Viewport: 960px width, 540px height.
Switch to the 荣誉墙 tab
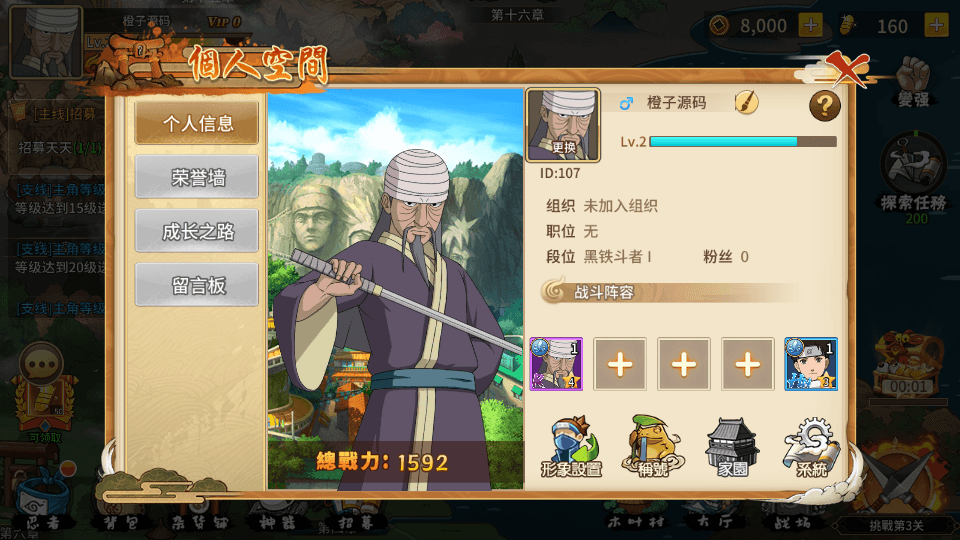[197, 177]
